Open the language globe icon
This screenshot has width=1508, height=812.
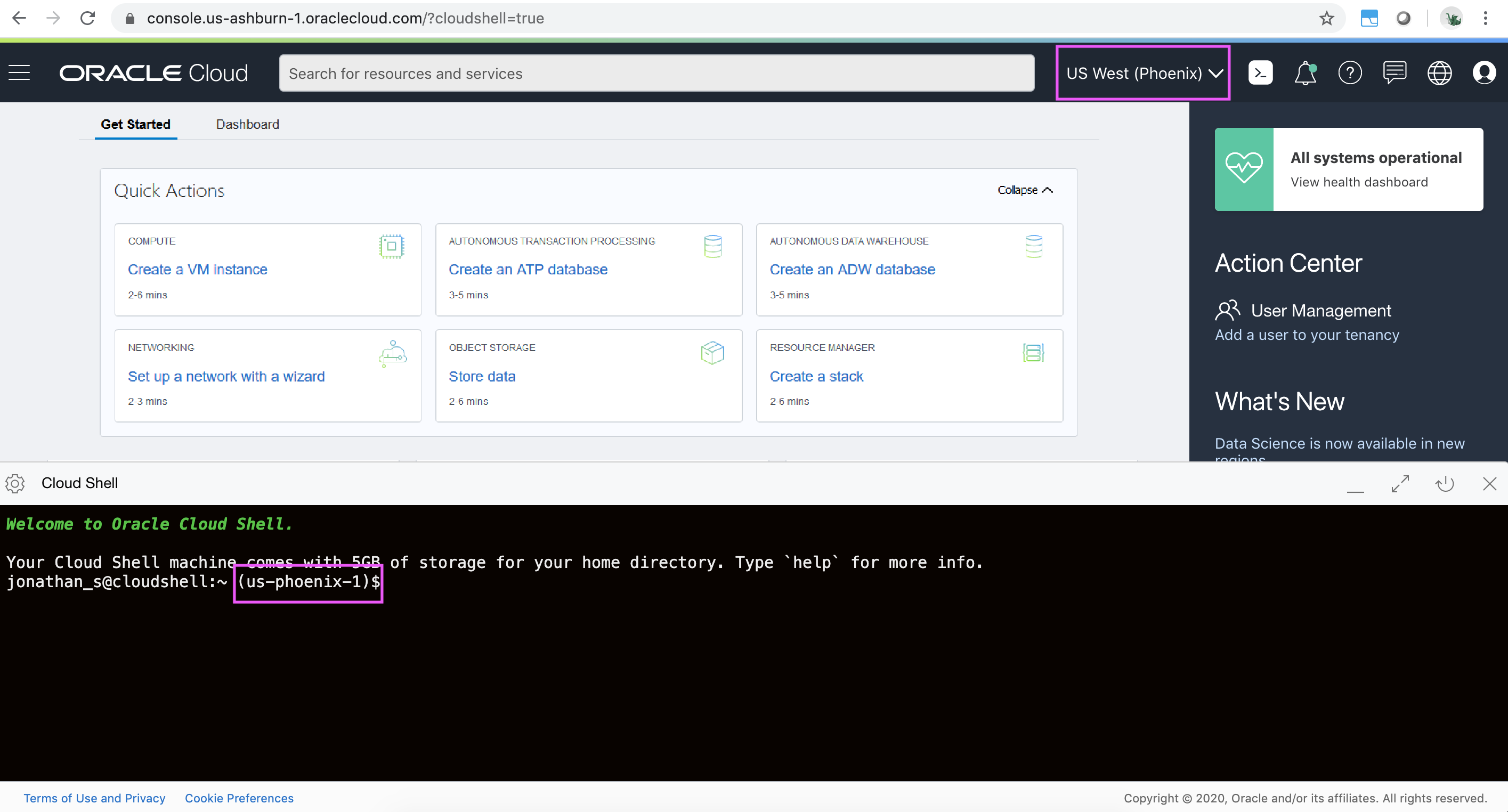(x=1439, y=73)
